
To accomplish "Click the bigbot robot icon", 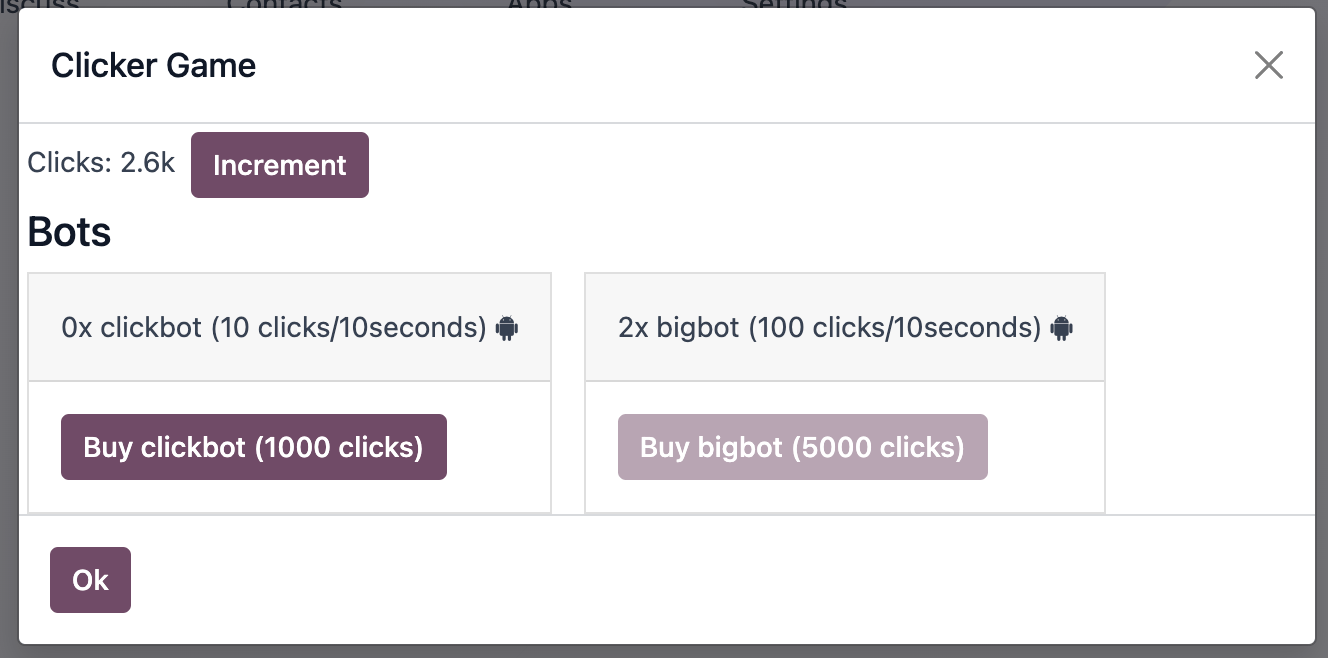I will coord(1061,327).
